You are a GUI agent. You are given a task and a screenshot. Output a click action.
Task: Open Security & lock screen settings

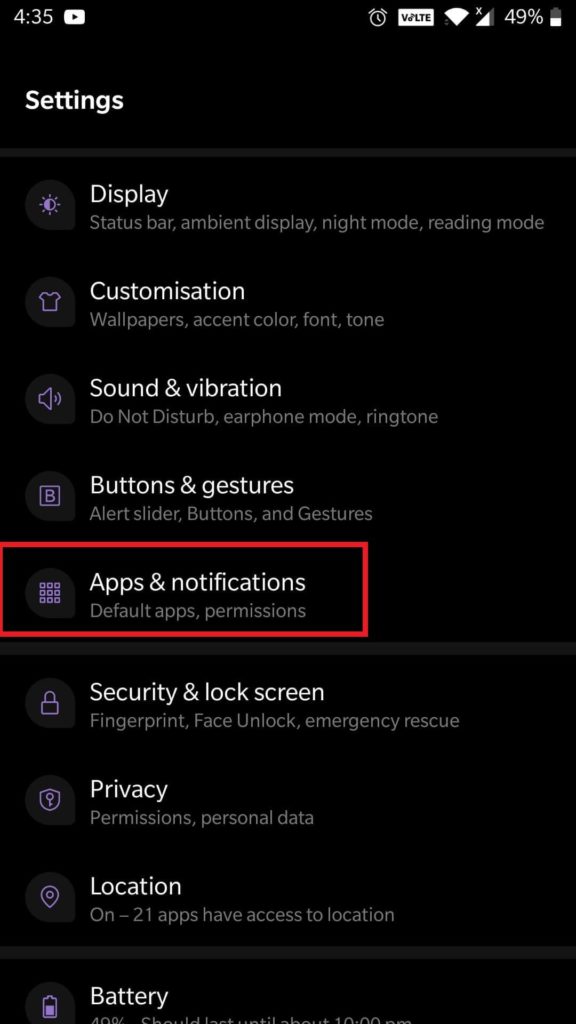pyautogui.click(x=288, y=704)
